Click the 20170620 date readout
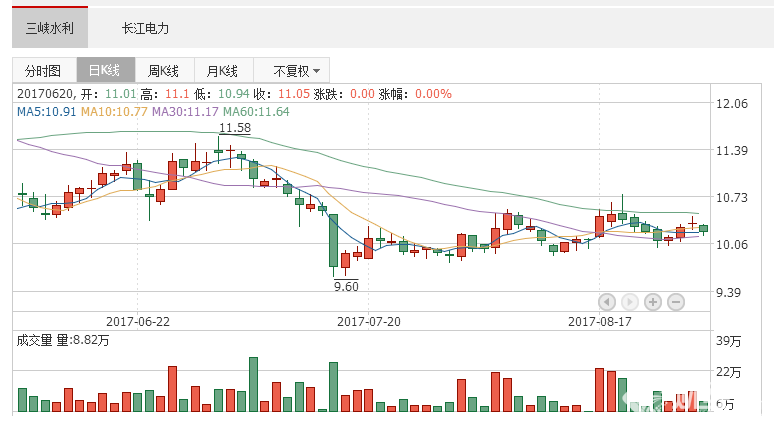781x428 pixels. [46, 94]
